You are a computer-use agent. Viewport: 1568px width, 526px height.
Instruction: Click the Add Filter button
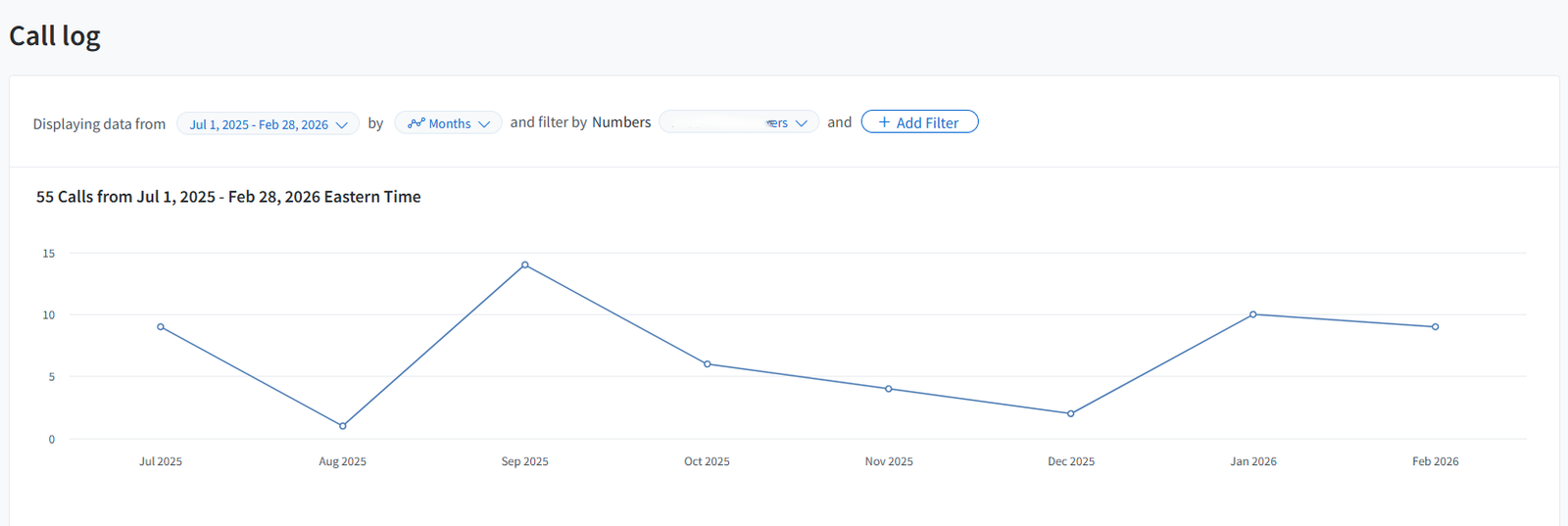click(x=919, y=122)
